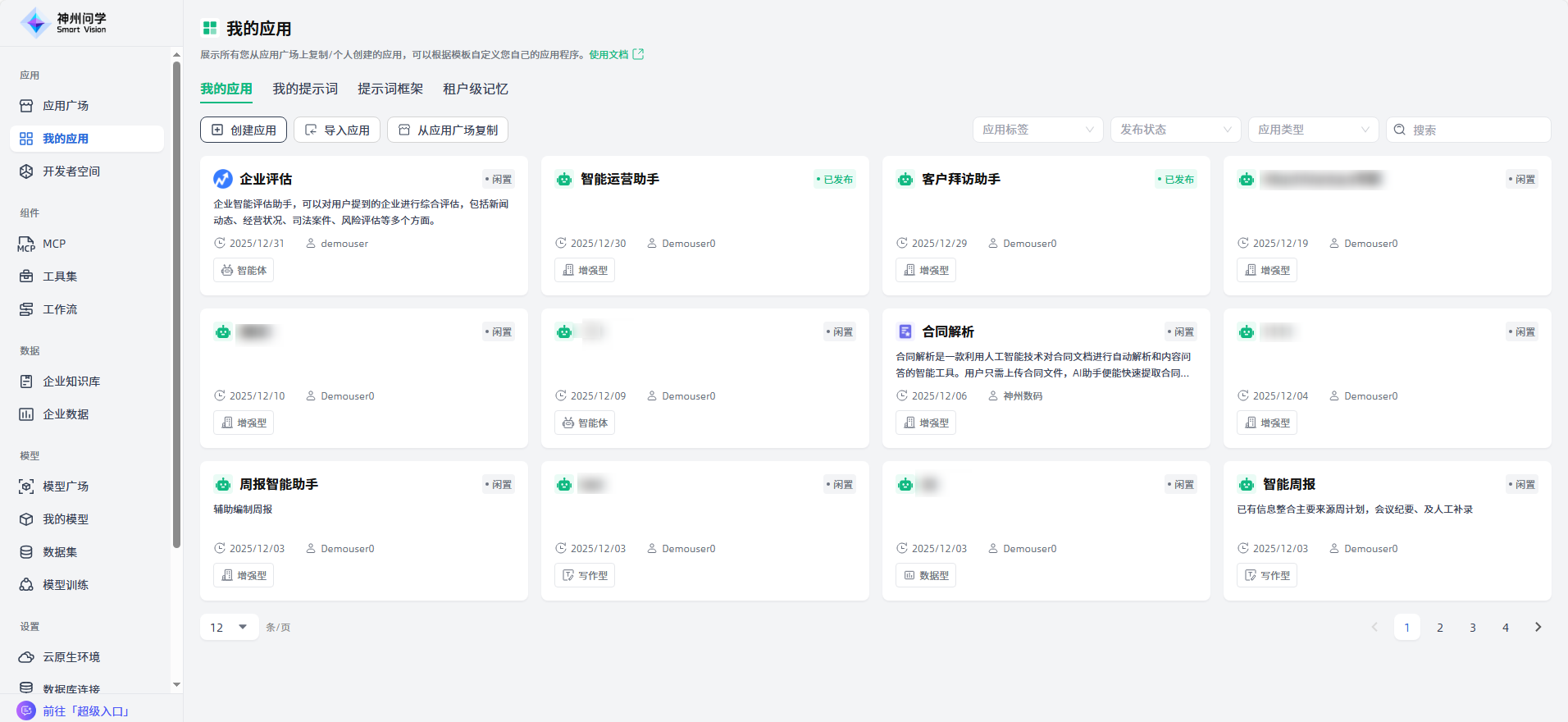Expand the 应用标签 dropdown filter
Viewport: 1568px width, 722px height.
click(x=1037, y=130)
